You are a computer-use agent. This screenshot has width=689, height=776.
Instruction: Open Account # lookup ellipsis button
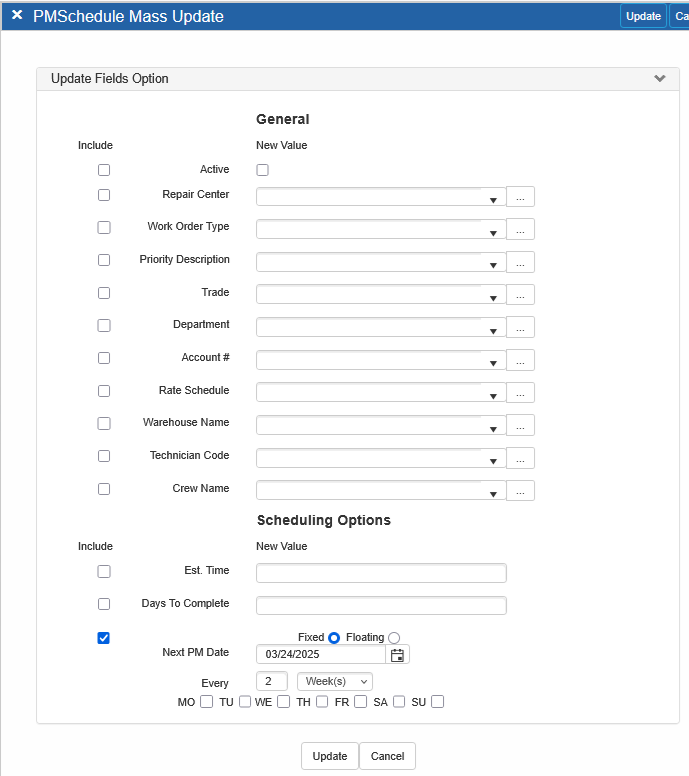point(520,360)
